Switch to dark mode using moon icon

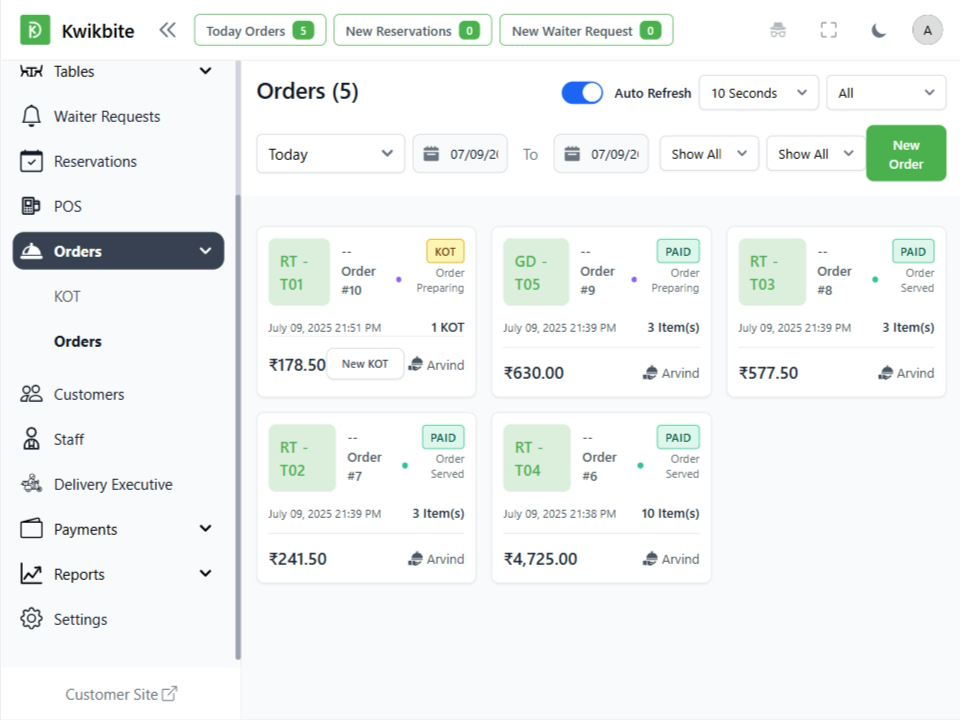pos(878,30)
